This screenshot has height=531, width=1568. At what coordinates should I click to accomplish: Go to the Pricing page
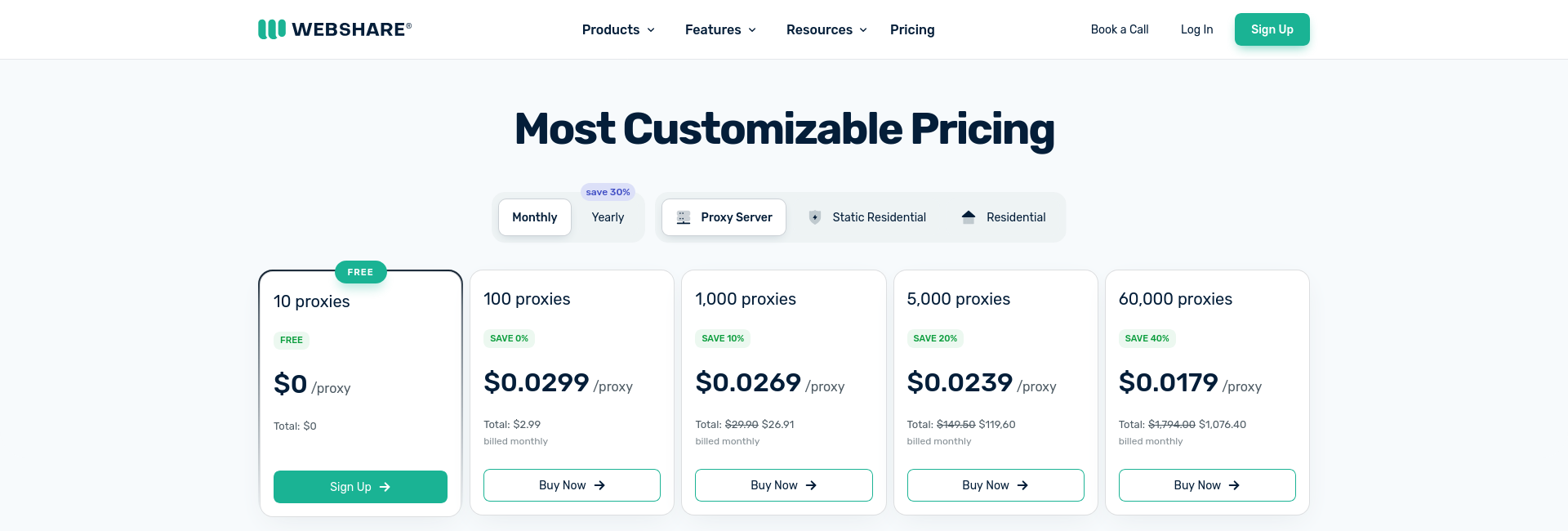coord(912,29)
